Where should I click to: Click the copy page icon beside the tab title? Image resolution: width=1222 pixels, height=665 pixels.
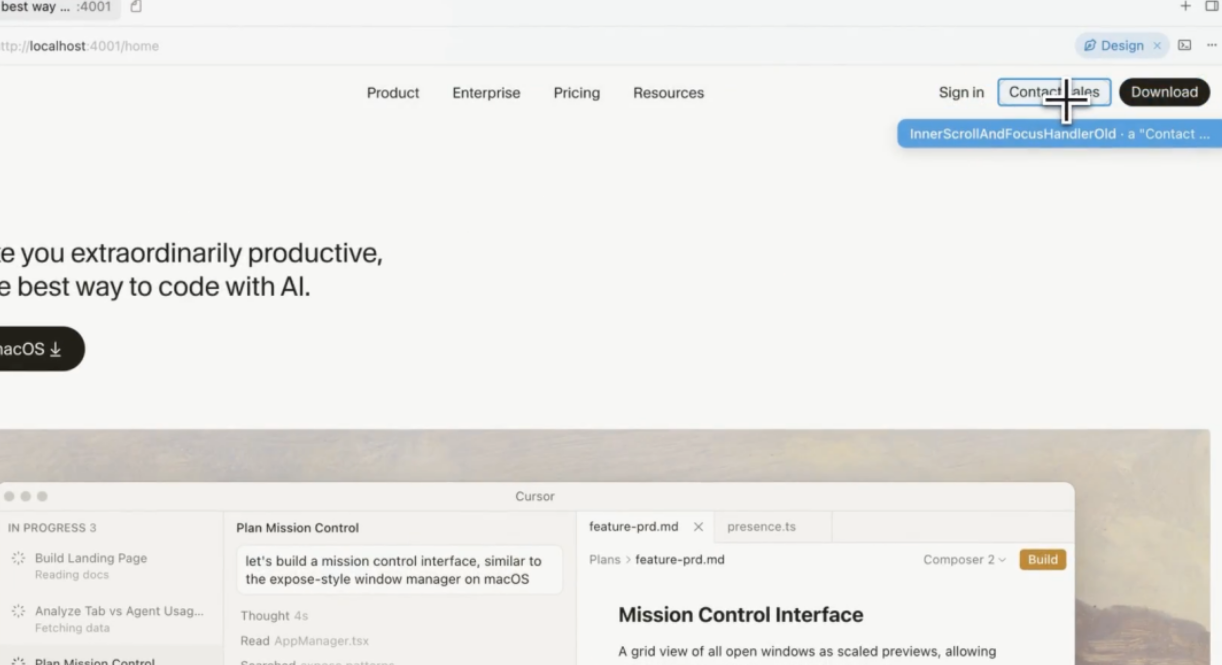136,7
